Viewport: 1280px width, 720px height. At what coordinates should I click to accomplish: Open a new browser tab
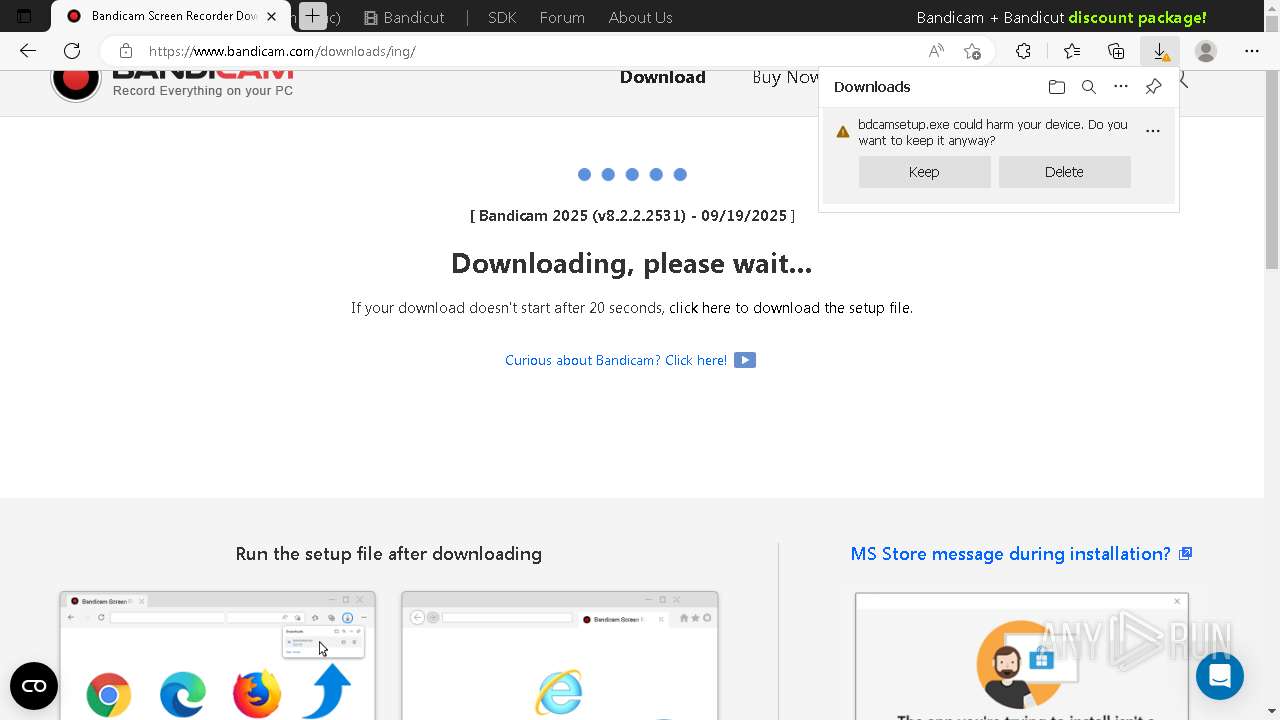pos(313,16)
